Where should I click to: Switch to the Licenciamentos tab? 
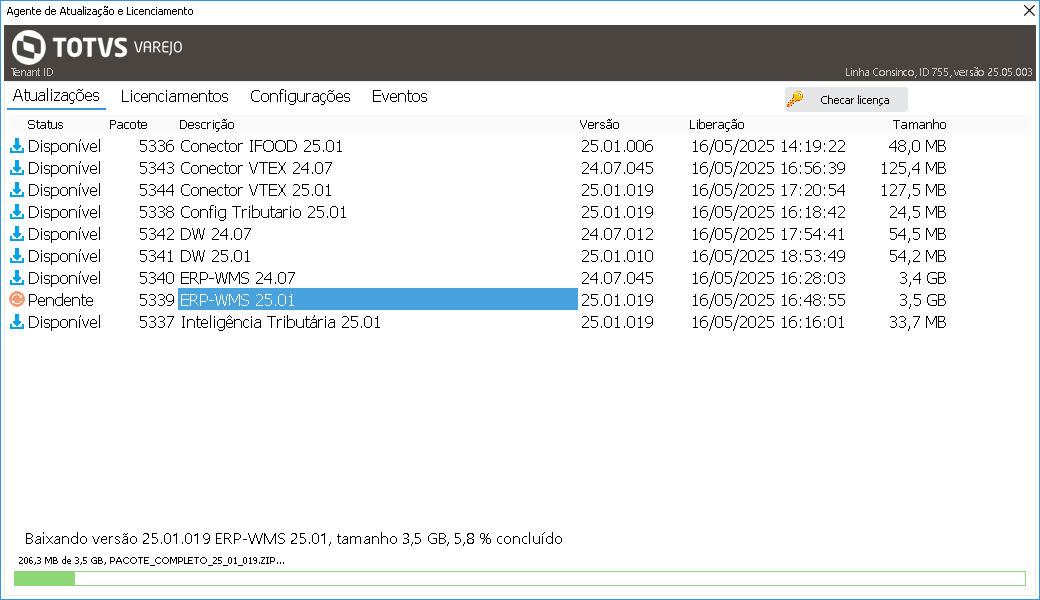pyautogui.click(x=174, y=97)
